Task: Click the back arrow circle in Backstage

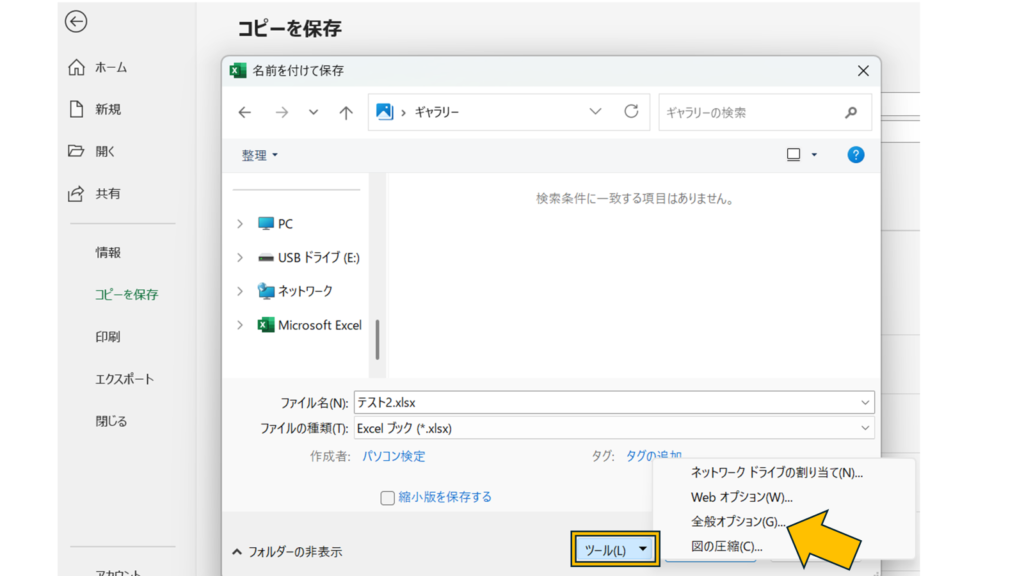Action: (x=76, y=22)
